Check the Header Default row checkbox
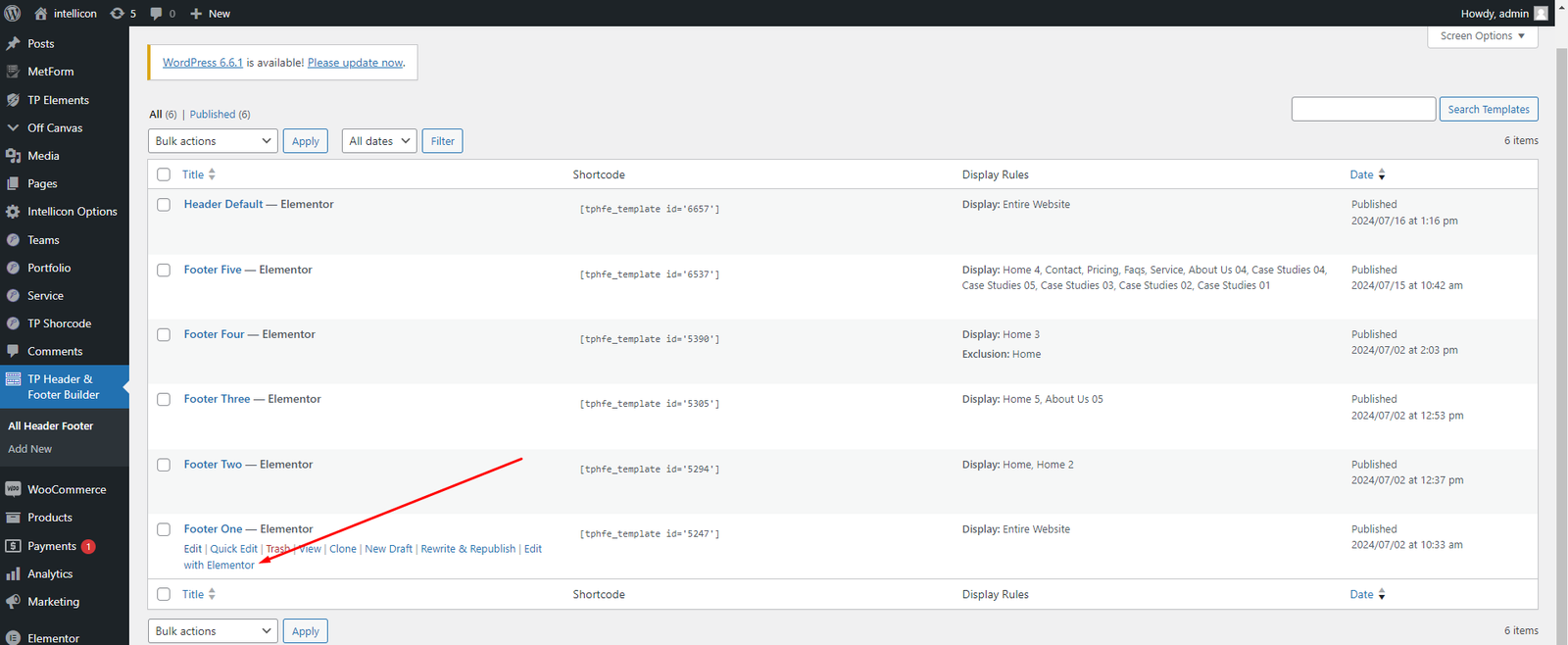The width and height of the screenshot is (1568, 645). [x=164, y=205]
